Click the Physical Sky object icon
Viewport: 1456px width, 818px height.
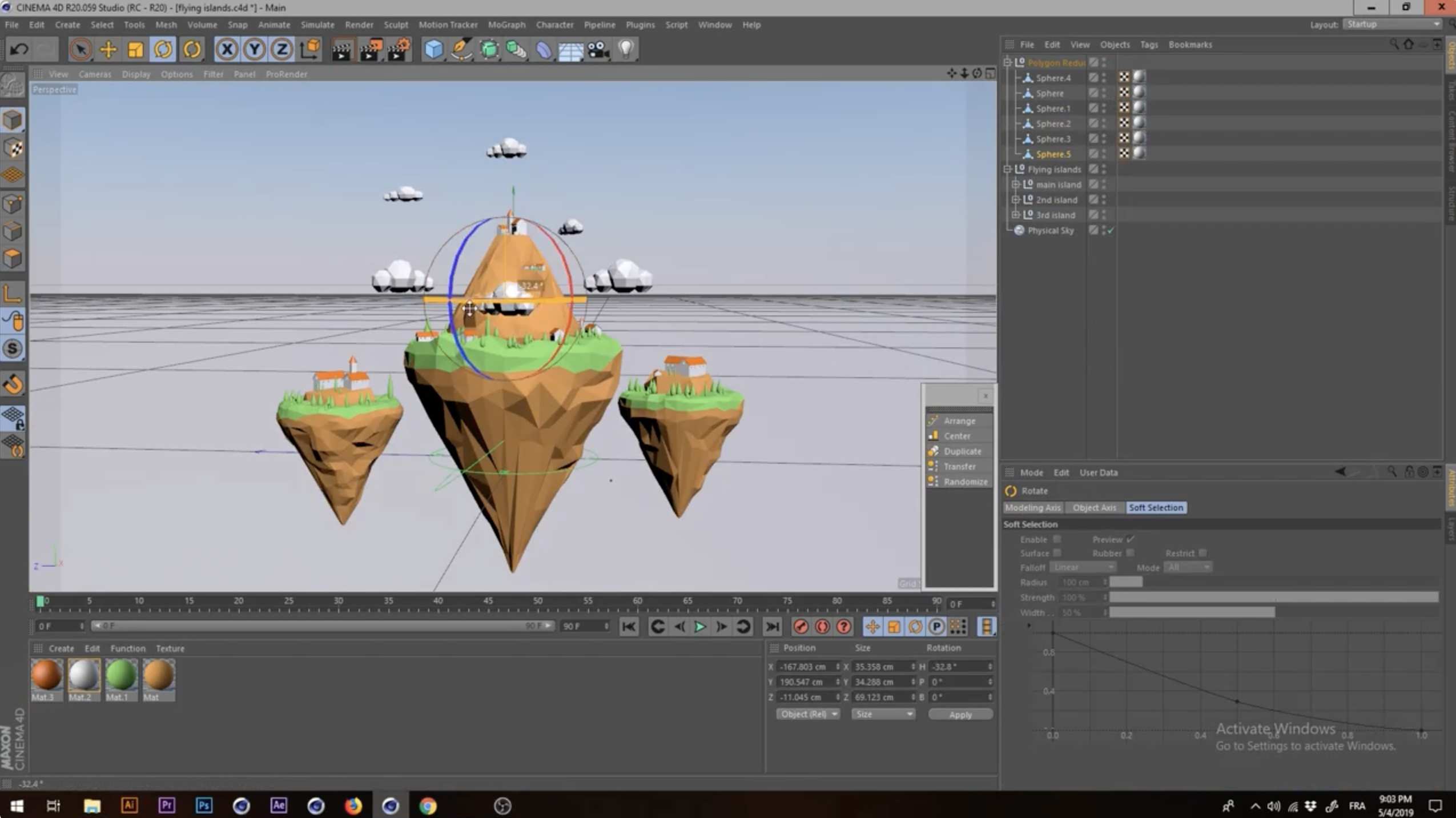(1020, 230)
